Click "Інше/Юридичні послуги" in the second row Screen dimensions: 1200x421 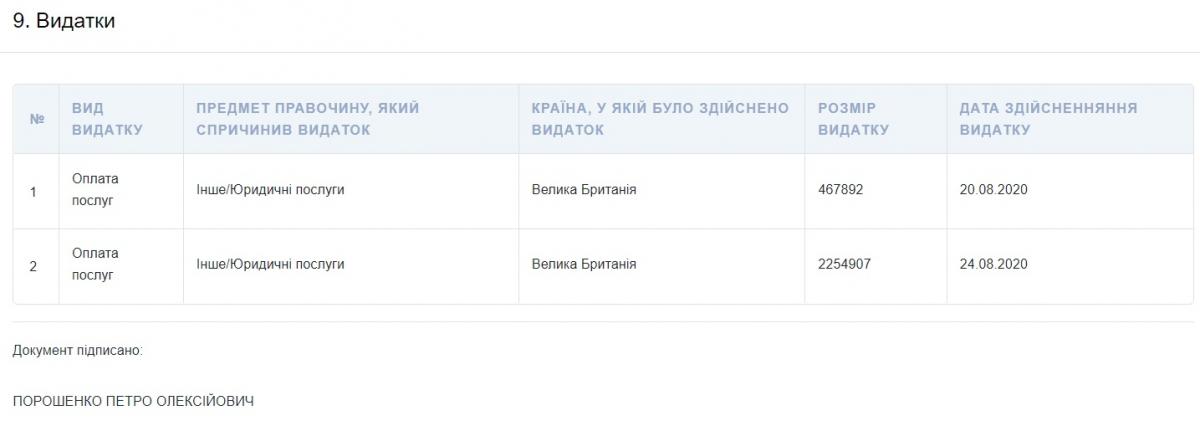click(270, 265)
